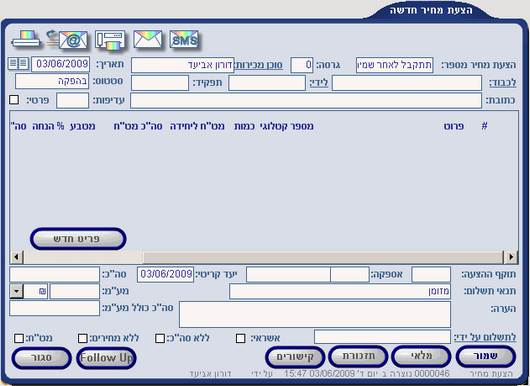Click the % הנחה column header
530x386 pixels.
coord(48,126)
